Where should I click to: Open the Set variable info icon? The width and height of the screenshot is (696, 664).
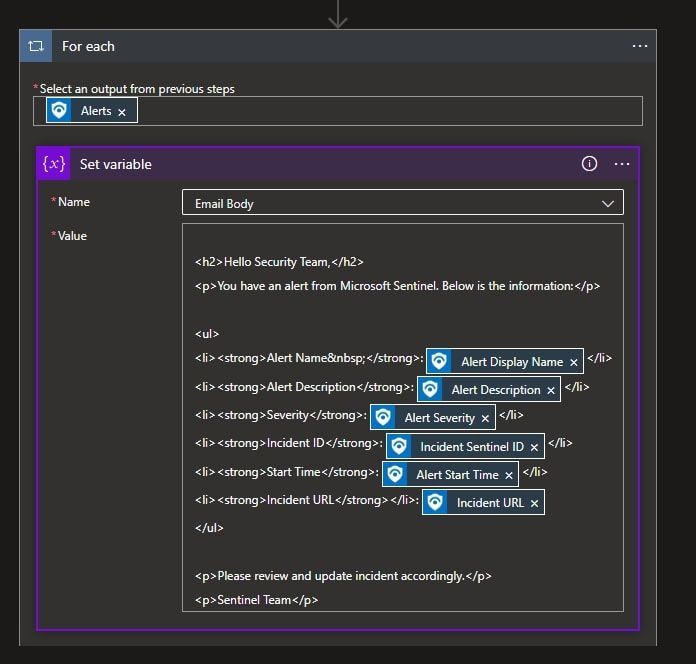[x=589, y=164]
